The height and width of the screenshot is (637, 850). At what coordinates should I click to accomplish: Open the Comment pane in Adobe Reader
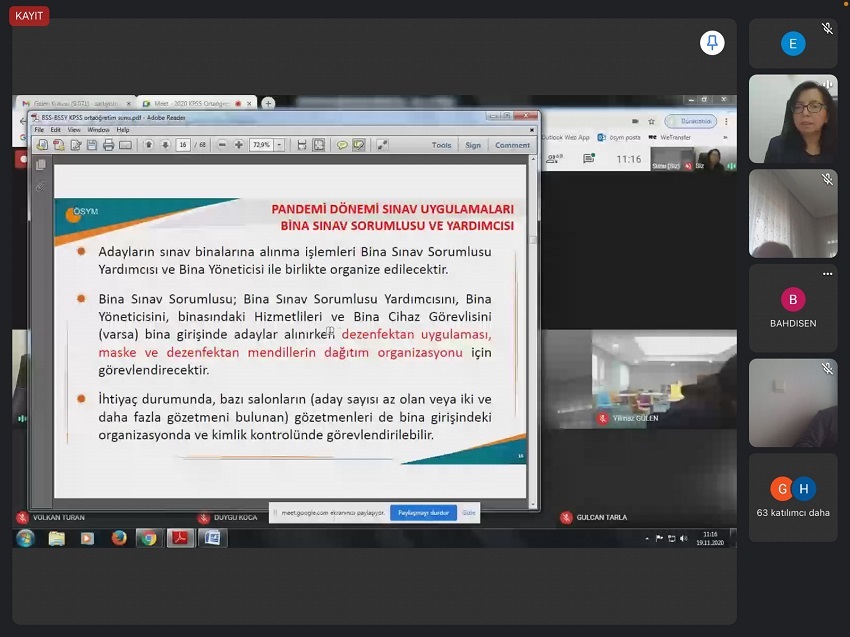[x=512, y=145]
